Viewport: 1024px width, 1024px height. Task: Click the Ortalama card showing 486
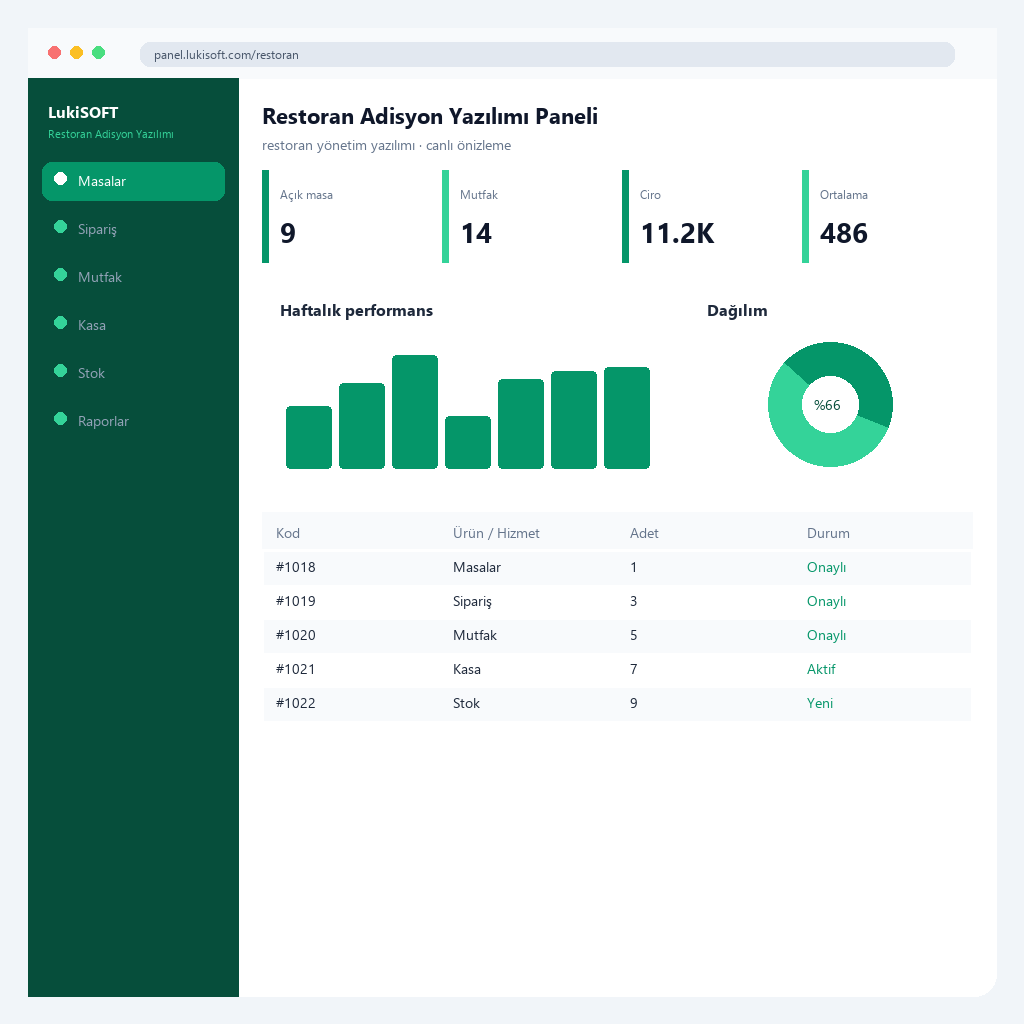[884, 217]
